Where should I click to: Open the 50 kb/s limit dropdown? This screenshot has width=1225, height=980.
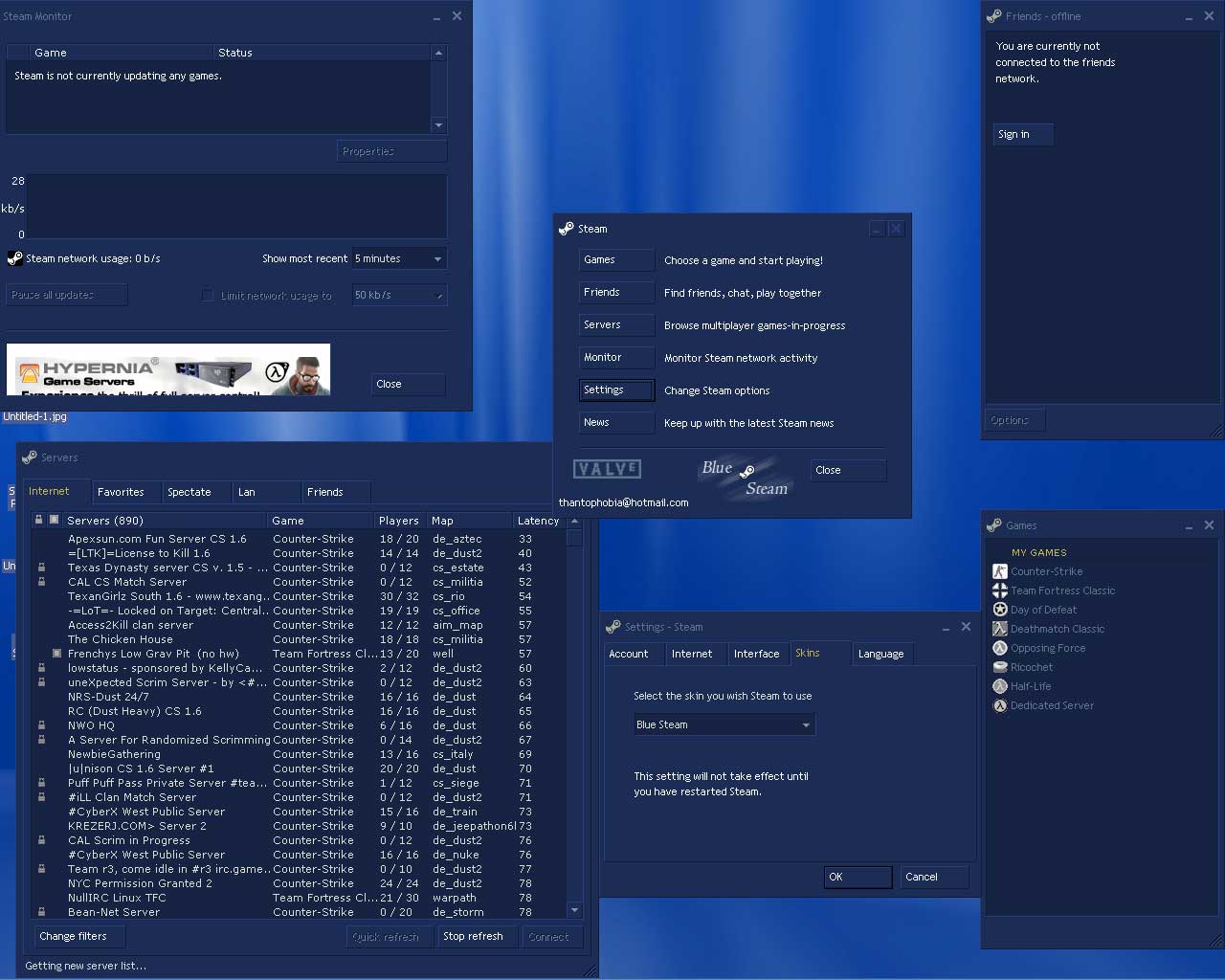point(399,295)
